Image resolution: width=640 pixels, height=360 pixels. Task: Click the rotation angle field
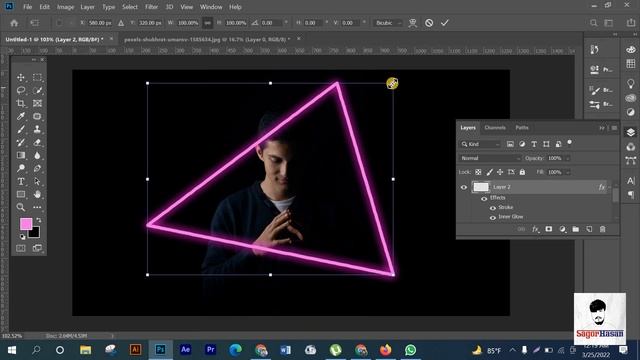tap(271, 23)
